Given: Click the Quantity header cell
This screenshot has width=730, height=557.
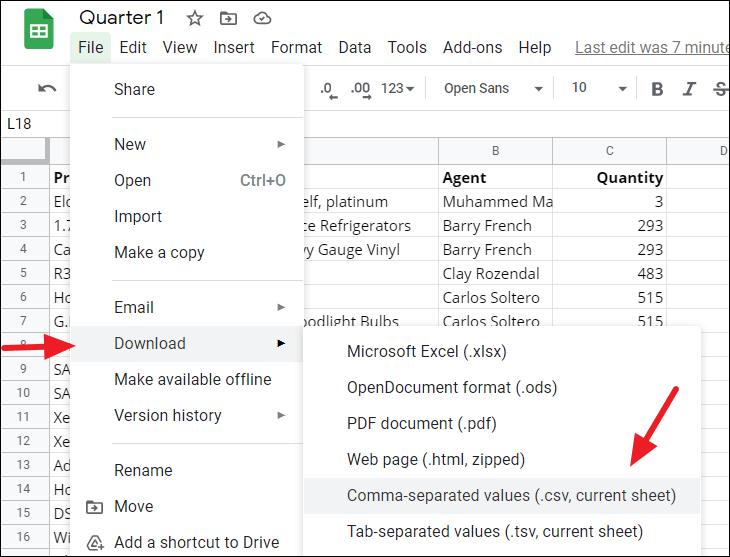Looking at the screenshot, I should point(609,177).
